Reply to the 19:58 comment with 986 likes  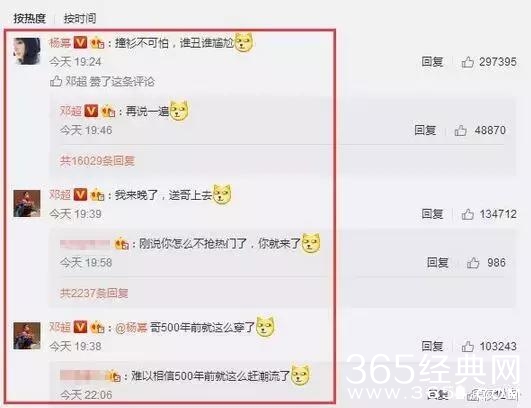(438, 263)
